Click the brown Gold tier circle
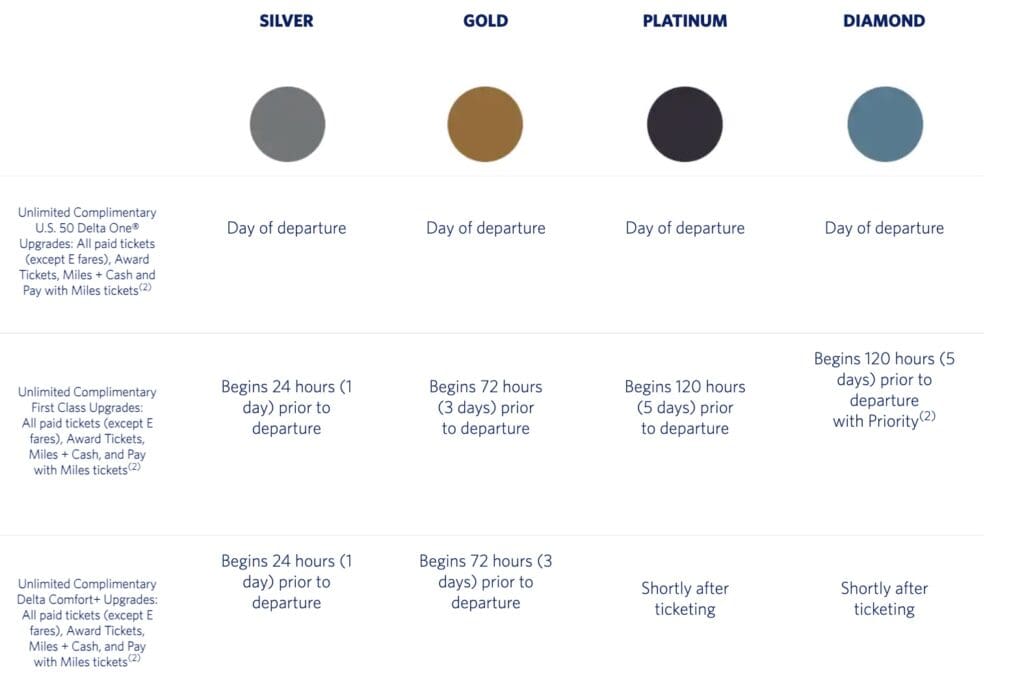The height and width of the screenshot is (687, 1024). 485,124
